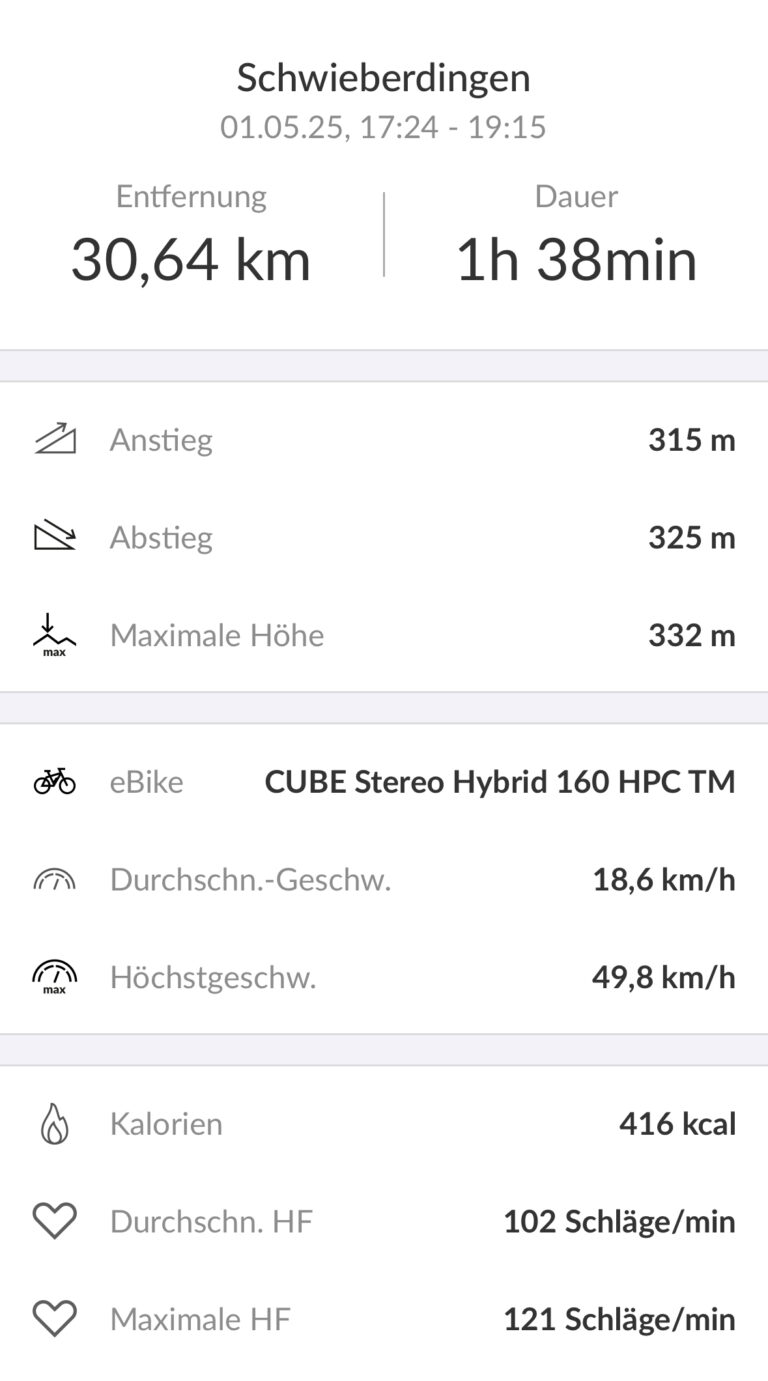Image resolution: width=768 pixels, height=1381 pixels.
Task: Select the 30,64 km distance value
Action: [x=191, y=260]
